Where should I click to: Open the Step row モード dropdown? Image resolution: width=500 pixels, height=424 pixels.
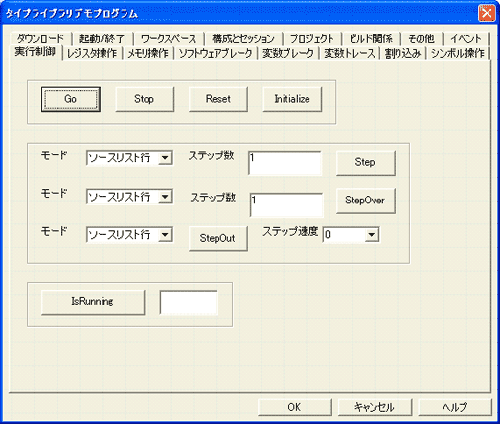click(129, 158)
